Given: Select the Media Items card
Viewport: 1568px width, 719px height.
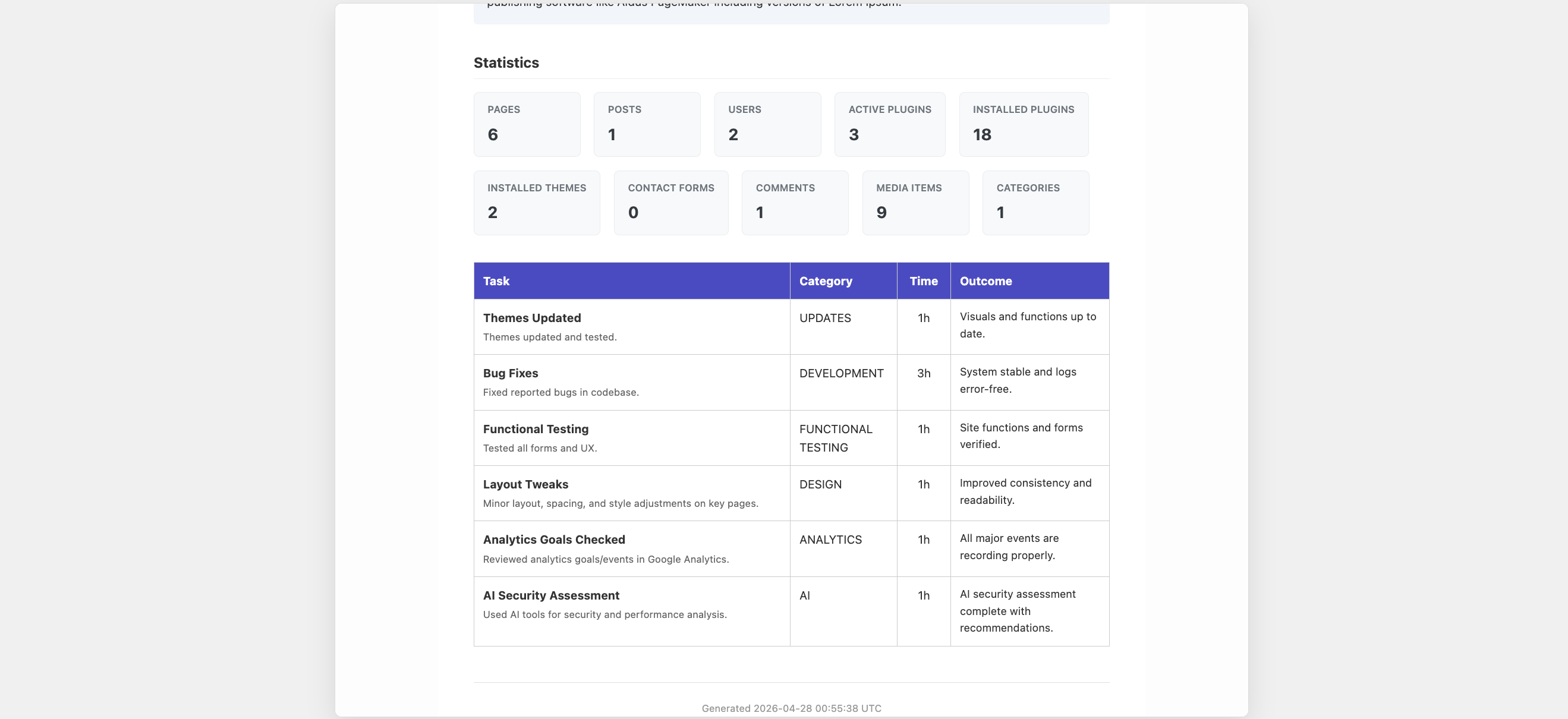Looking at the screenshot, I should 915,203.
